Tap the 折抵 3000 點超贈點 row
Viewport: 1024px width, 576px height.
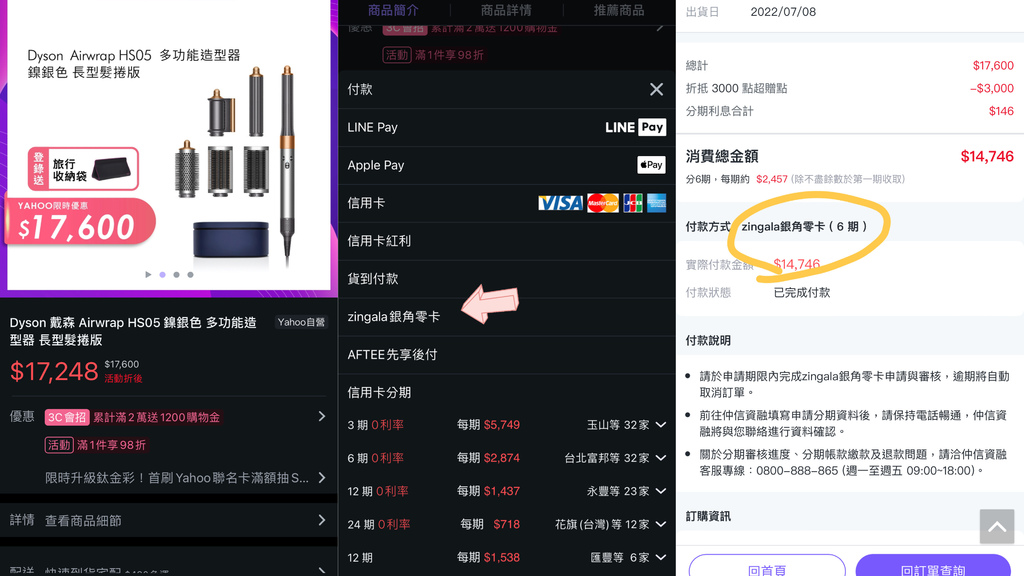click(850, 88)
